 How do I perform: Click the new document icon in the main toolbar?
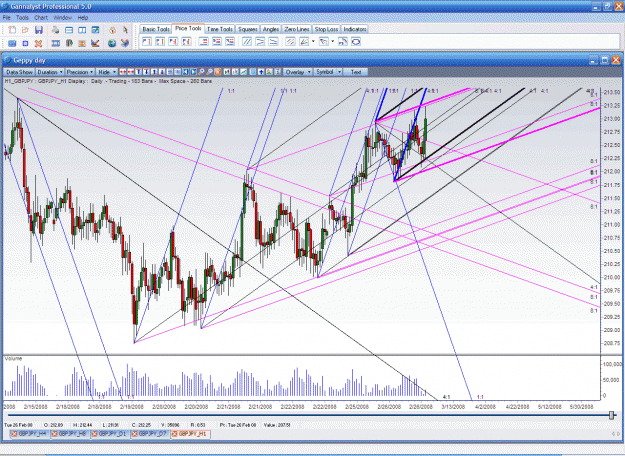pos(12,29)
